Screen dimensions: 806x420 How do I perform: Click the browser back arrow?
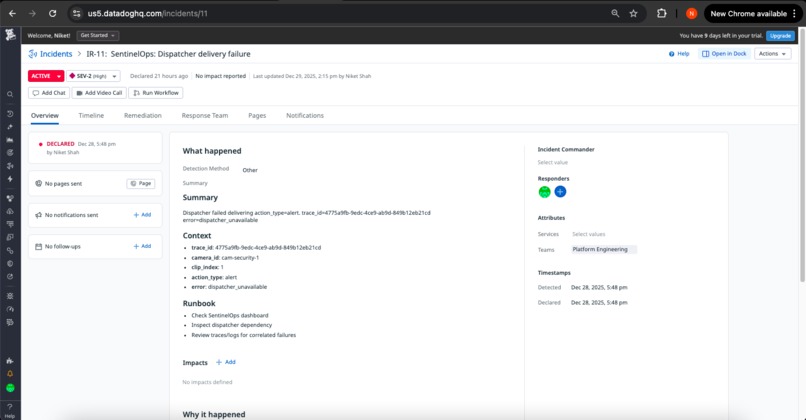point(12,13)
